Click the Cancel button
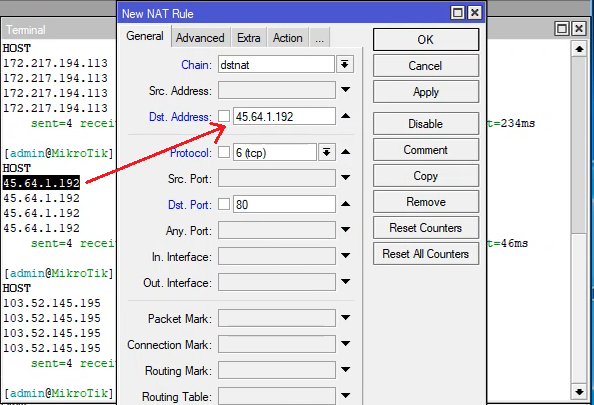Viewport: 594px width, 405px height. (426, 66)
